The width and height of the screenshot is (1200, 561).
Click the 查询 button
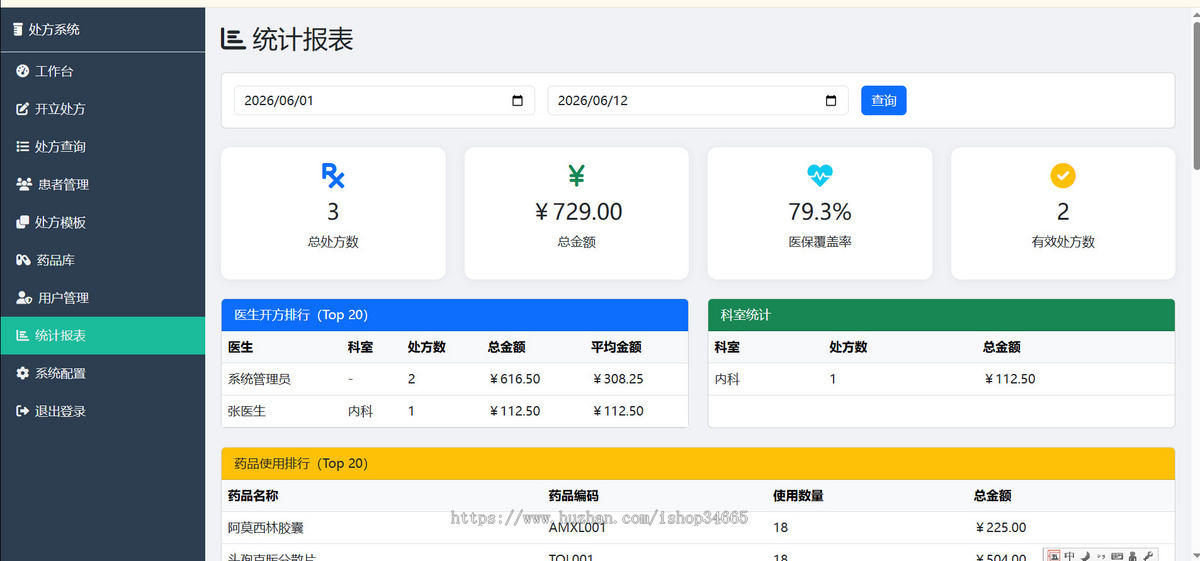tap(884, 101)
